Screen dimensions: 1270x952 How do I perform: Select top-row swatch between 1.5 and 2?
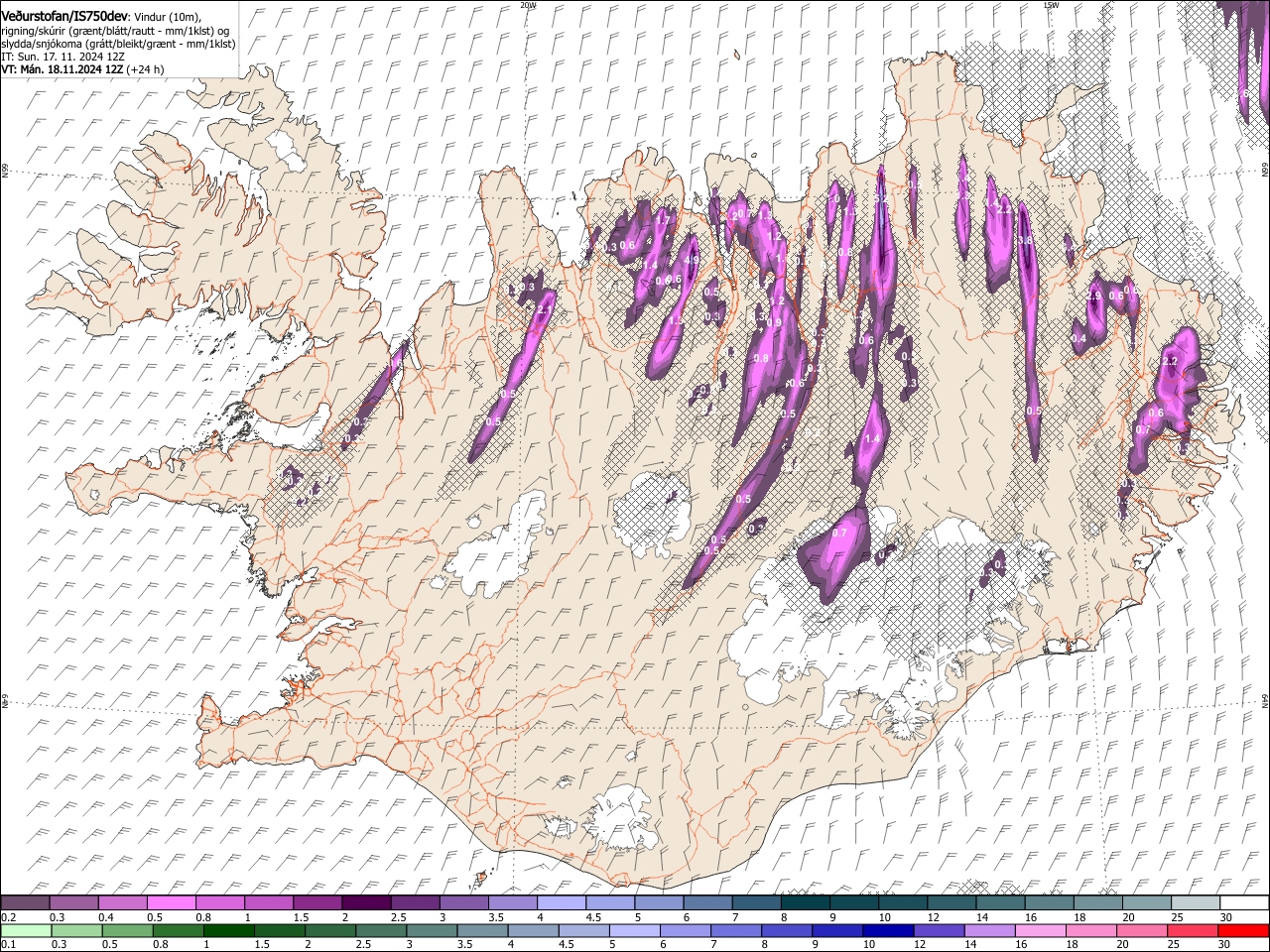[317, 902]
